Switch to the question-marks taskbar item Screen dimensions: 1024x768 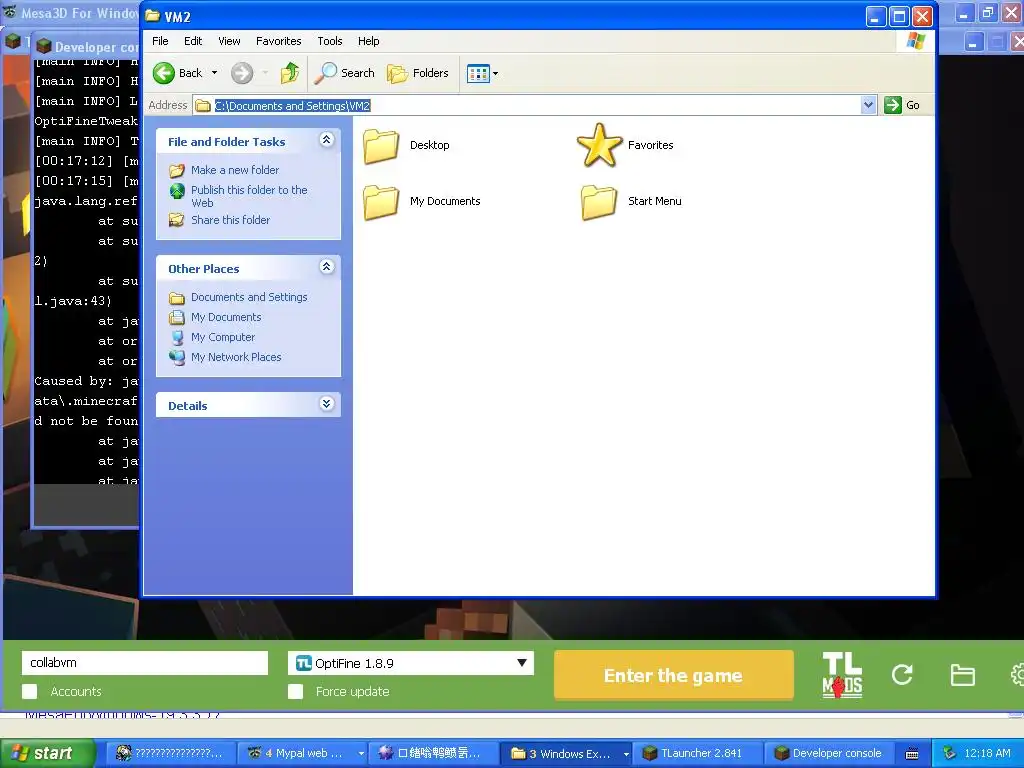(x=170, y=754)
